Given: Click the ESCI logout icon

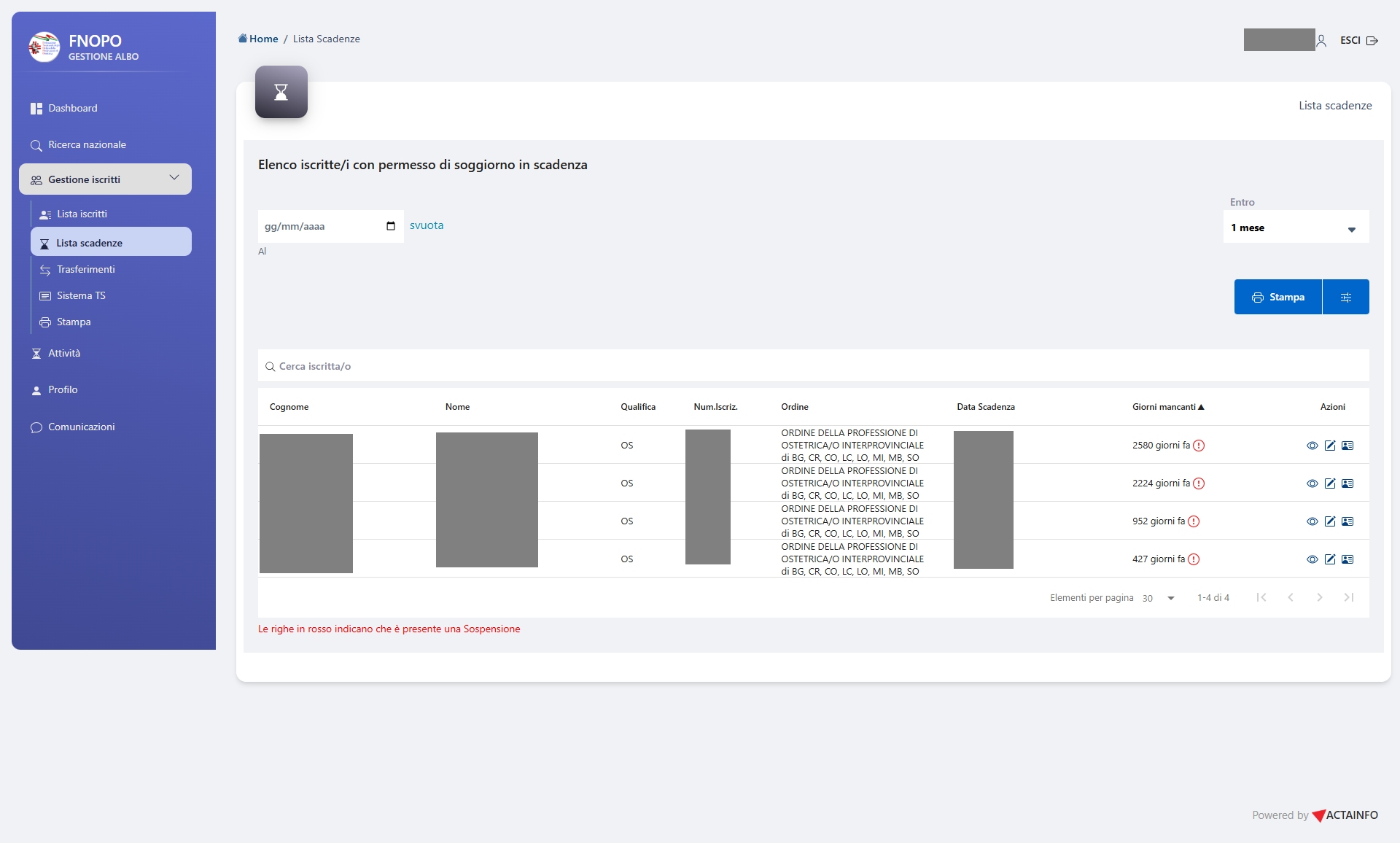Looking at the screenshot, I should click(1372, 41).
